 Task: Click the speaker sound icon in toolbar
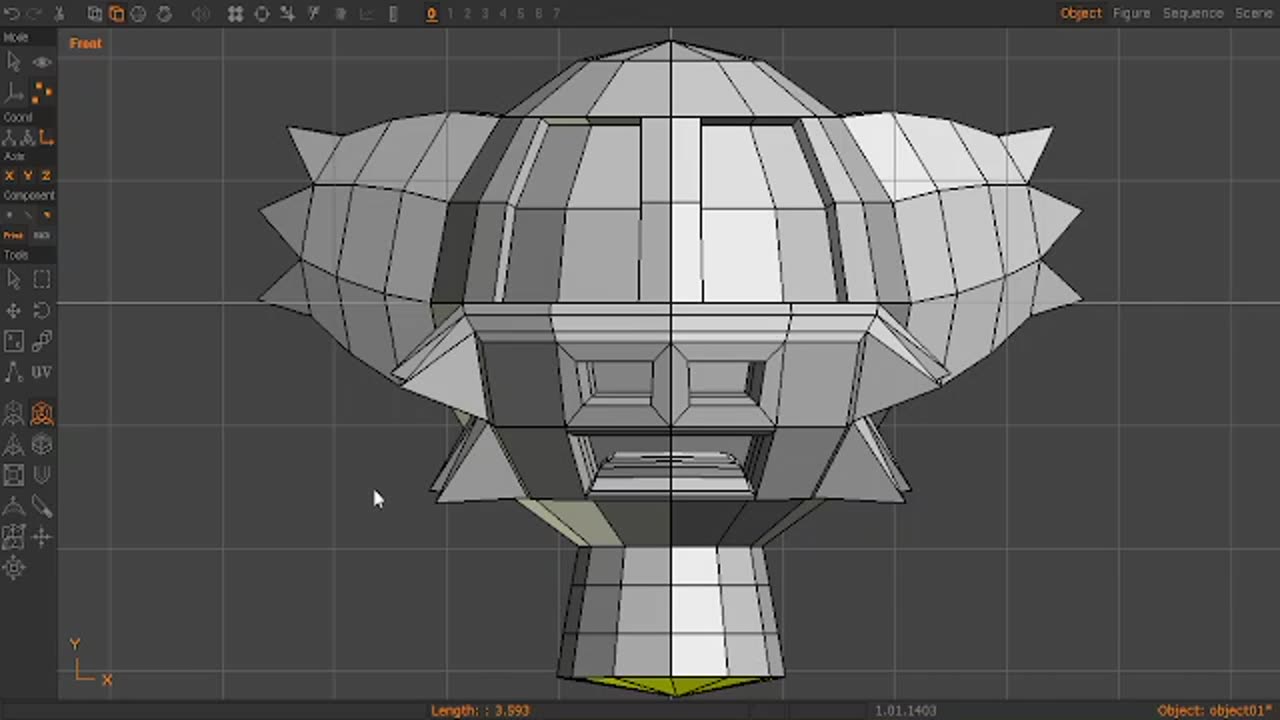pyautogui.click(x=201, y=14)
